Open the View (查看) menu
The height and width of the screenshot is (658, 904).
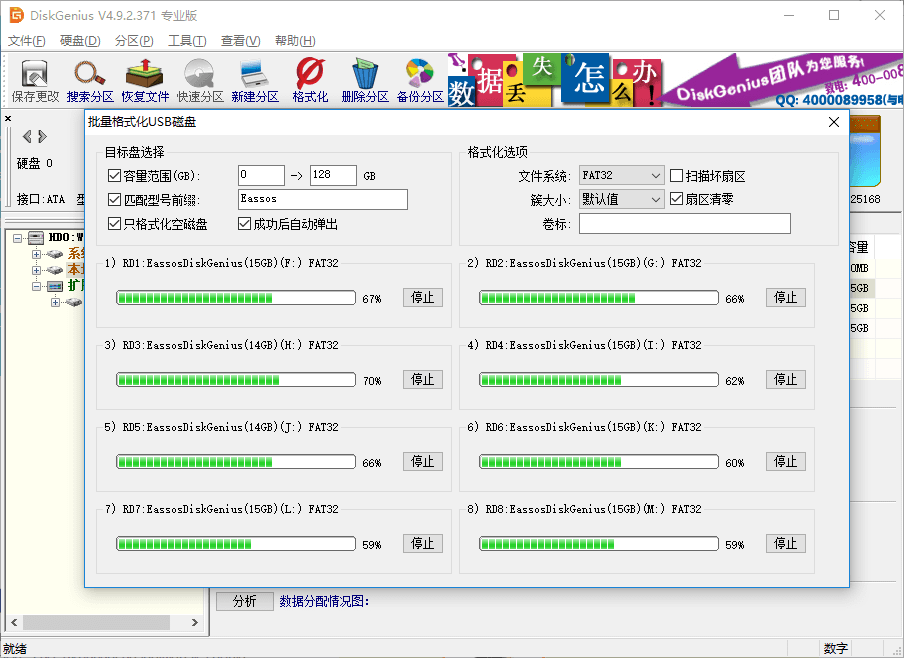pyautogui.click(x=240, y=41)
